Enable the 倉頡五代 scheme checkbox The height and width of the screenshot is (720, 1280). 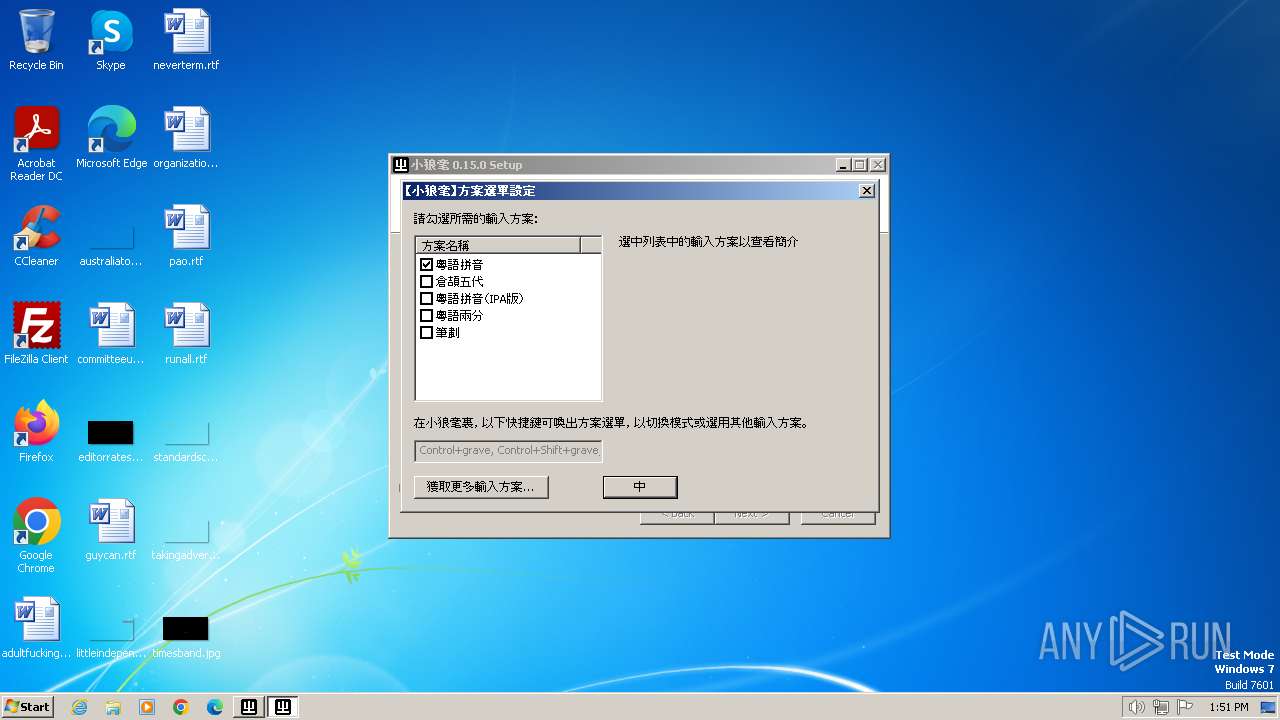point(427,282)
